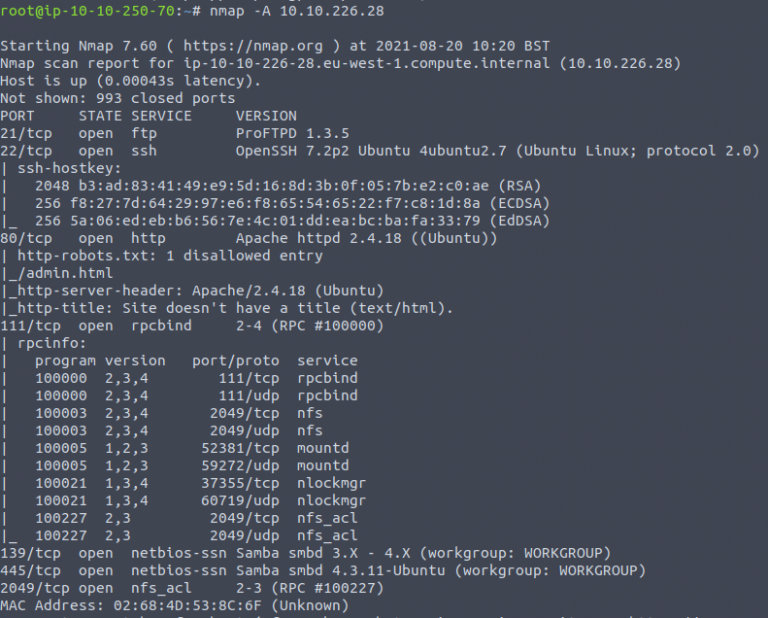Click the https://nmap.org URL
Viewport: 768px width, 618px height.
(288, 46)
